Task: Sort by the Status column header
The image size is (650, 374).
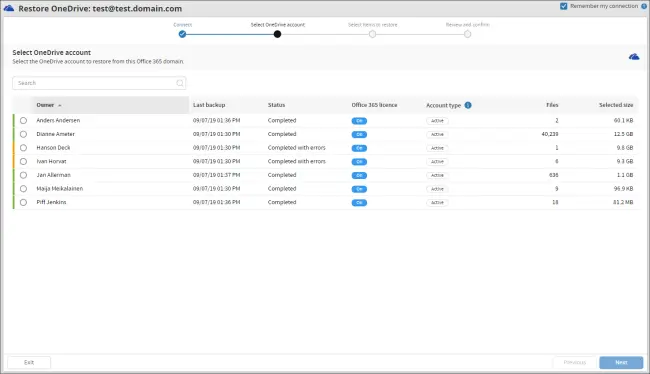Action: [276, 105]
